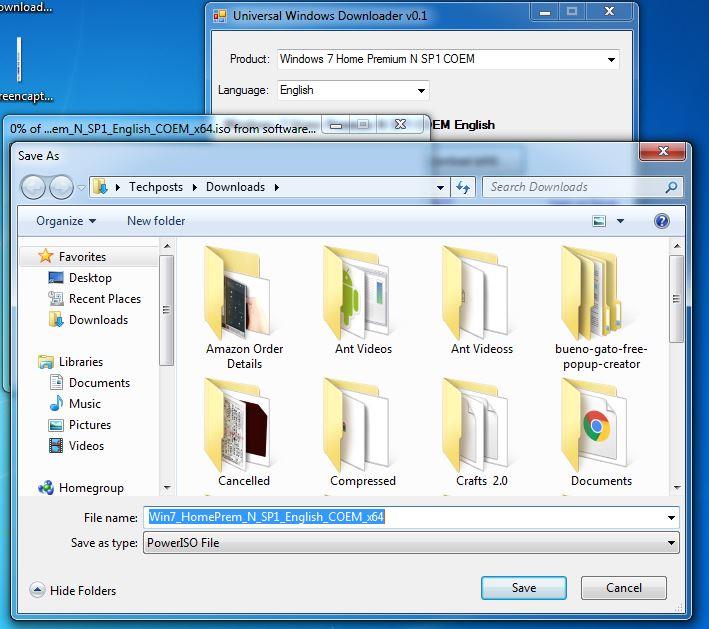Open the Pictures library
Image resolution: width=709 pixels, height=629 pixels.
(x=80, y=425)
